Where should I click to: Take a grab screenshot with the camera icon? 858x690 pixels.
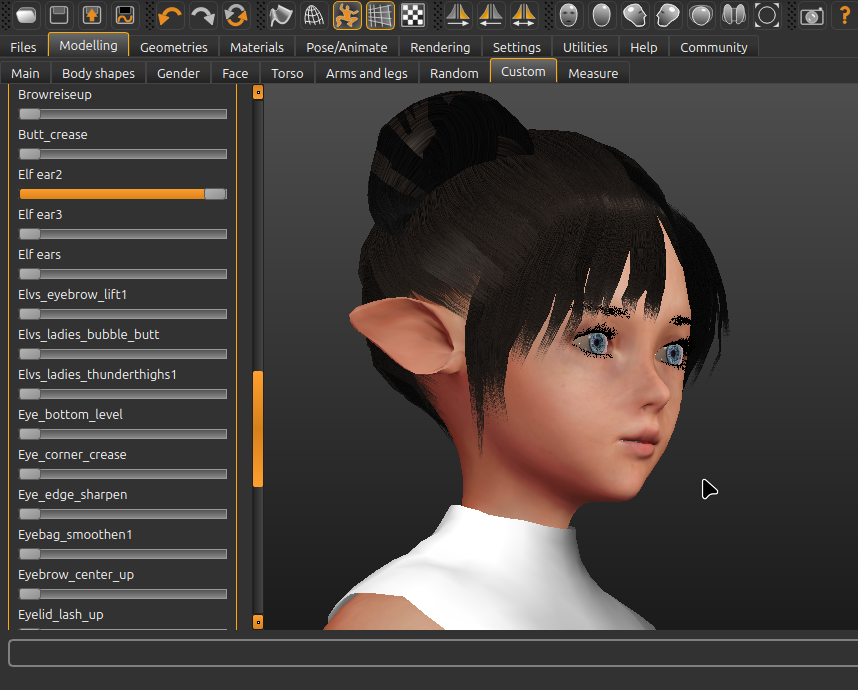coord(812,15)
